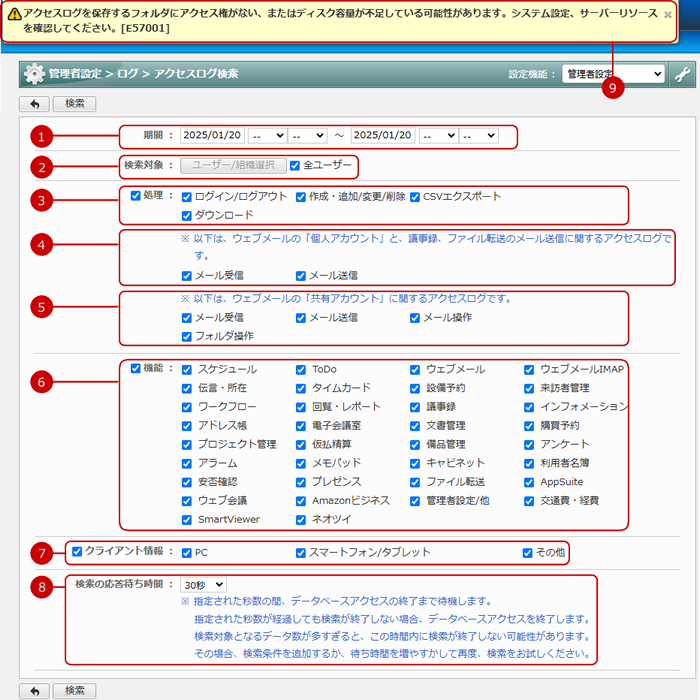This screenshot has height=700, width=700.
Task: Toggle the フォルダ操作 checkbox
Action: pos(187,336)
